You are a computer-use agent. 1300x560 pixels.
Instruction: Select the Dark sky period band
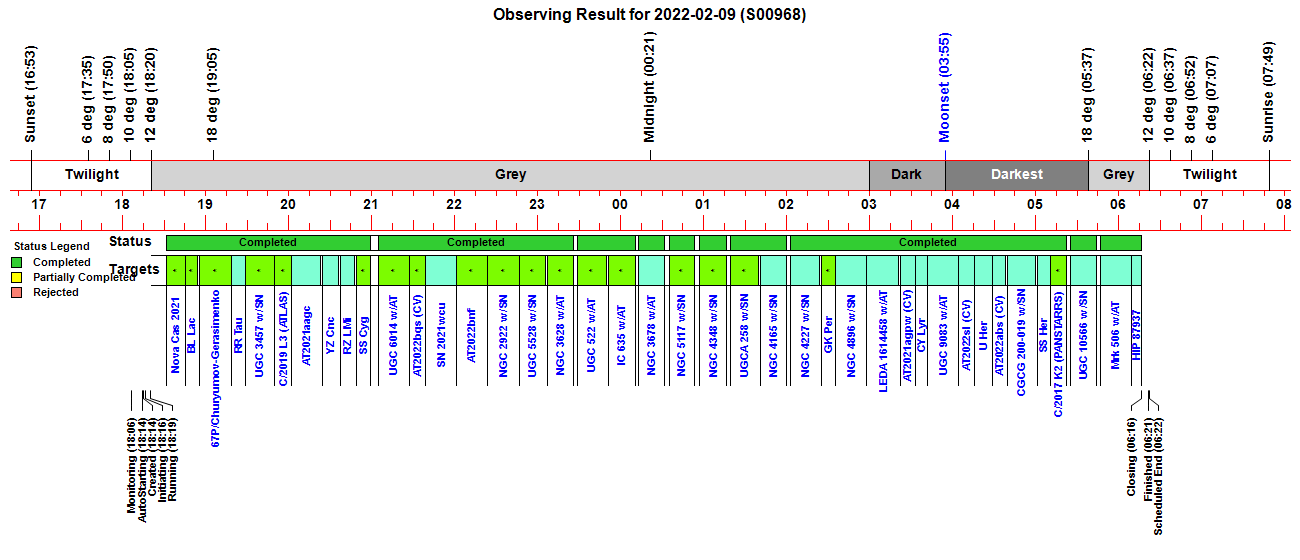(907, 174)
